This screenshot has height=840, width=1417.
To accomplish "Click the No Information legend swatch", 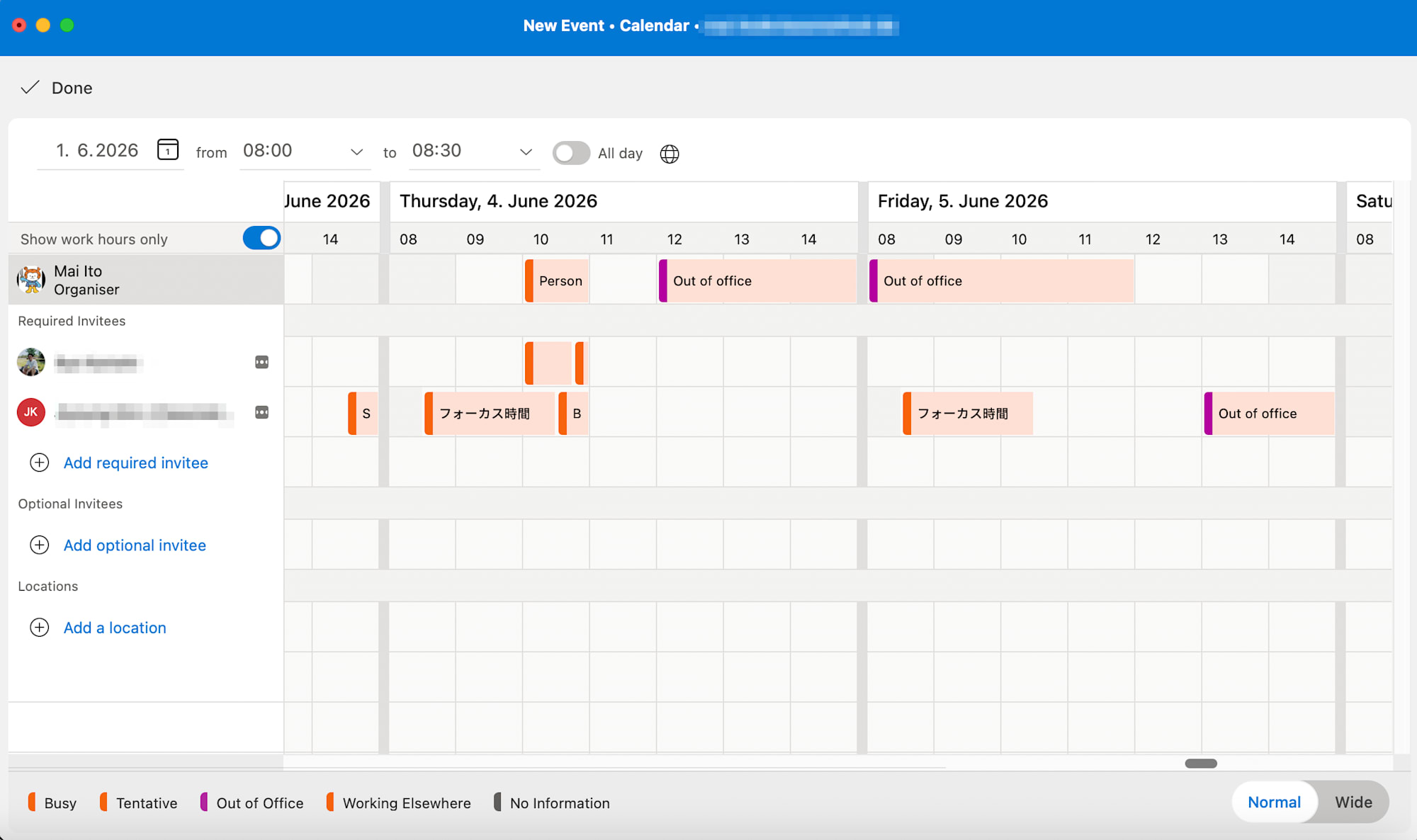I will pos(497,802).
